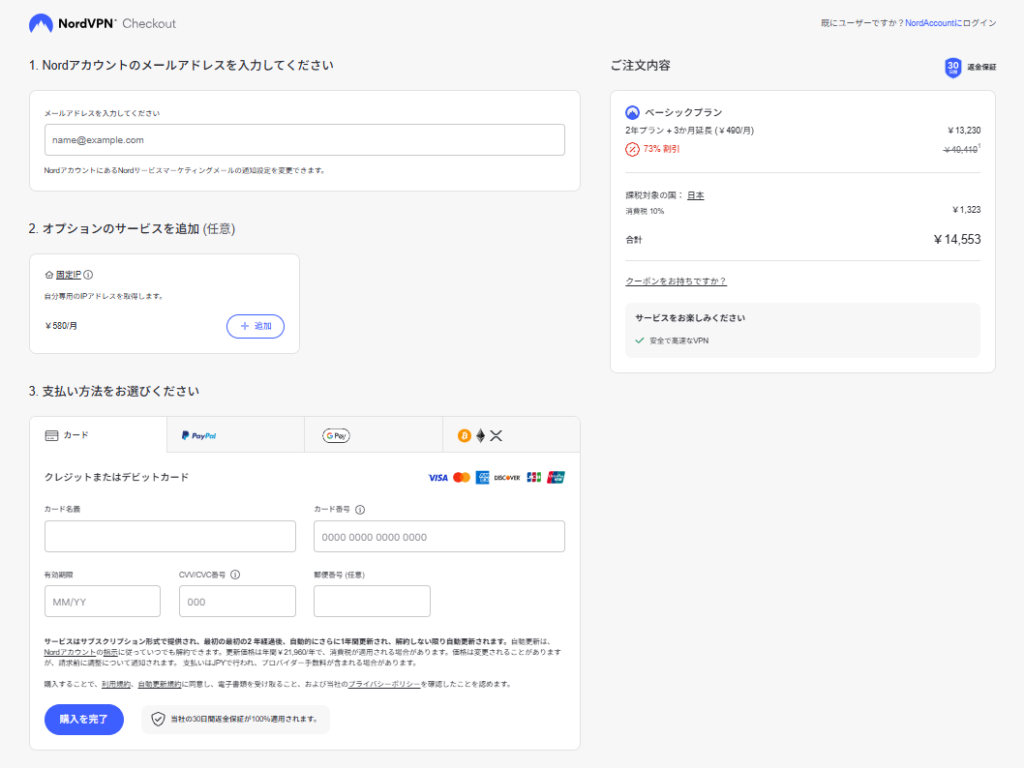Click the JCB card icon

[533, 477]
